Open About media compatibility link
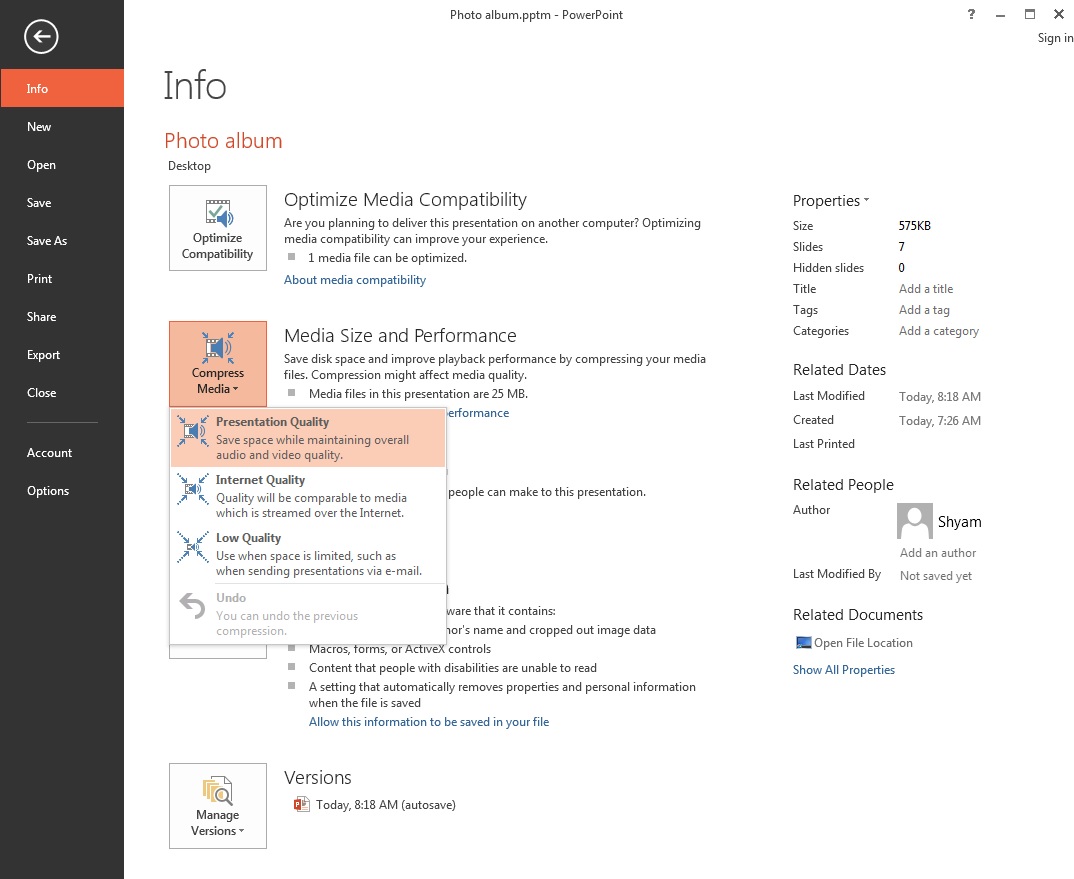Viewport: 1074px width, 879px height. click(355, 280)
